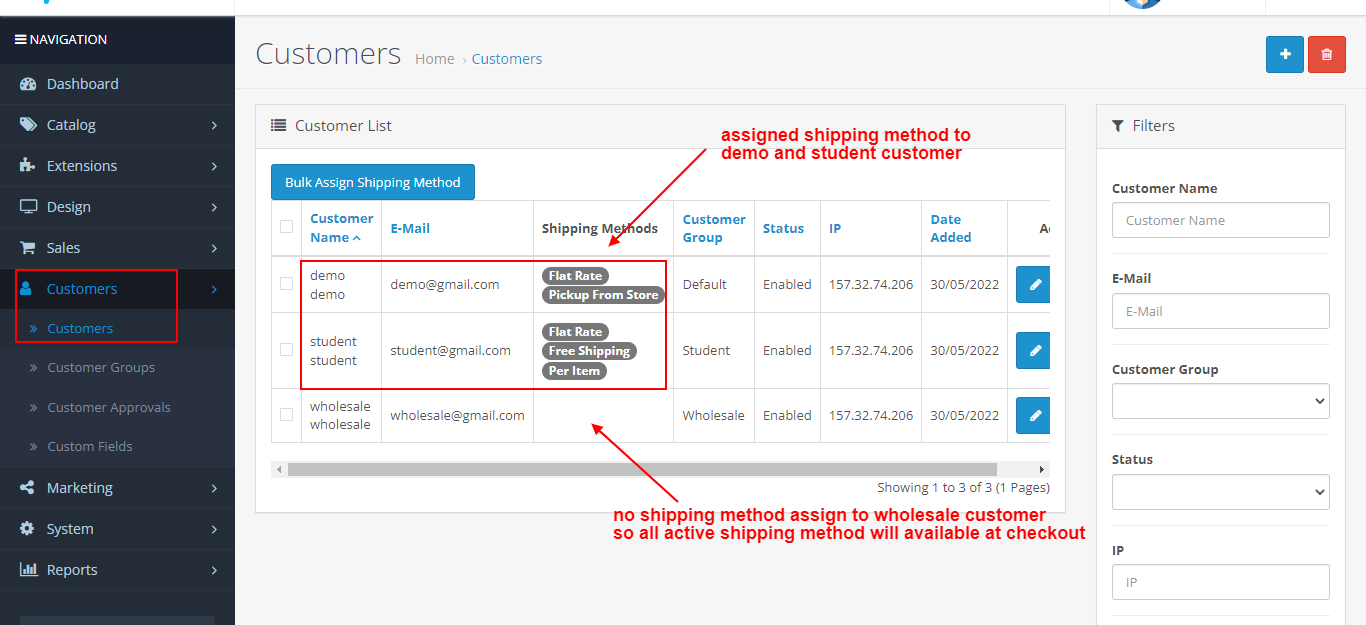1366x625 pixels.
Task: Select the wholesale customer's row checkbox
Action: click(x=286, y=415)
